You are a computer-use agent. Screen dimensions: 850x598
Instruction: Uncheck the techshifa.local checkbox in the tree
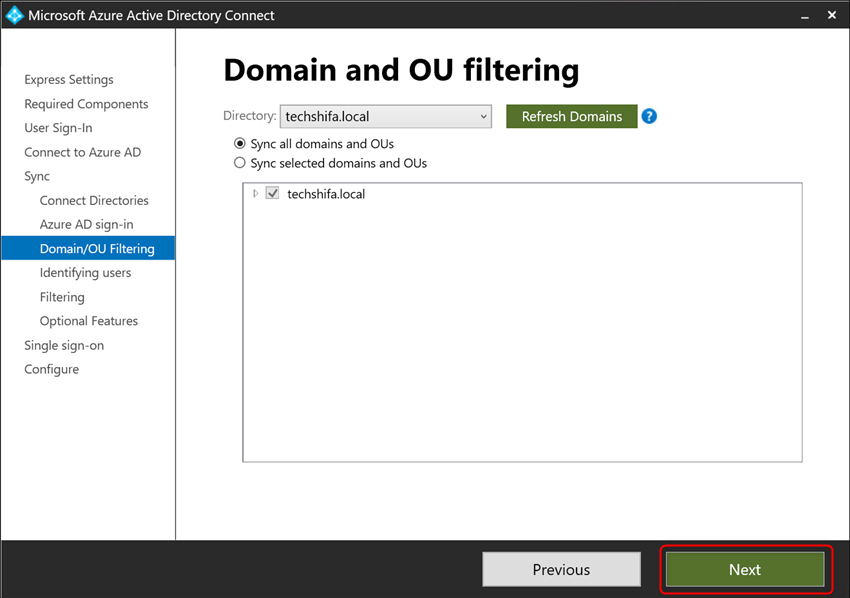point(272,193)
